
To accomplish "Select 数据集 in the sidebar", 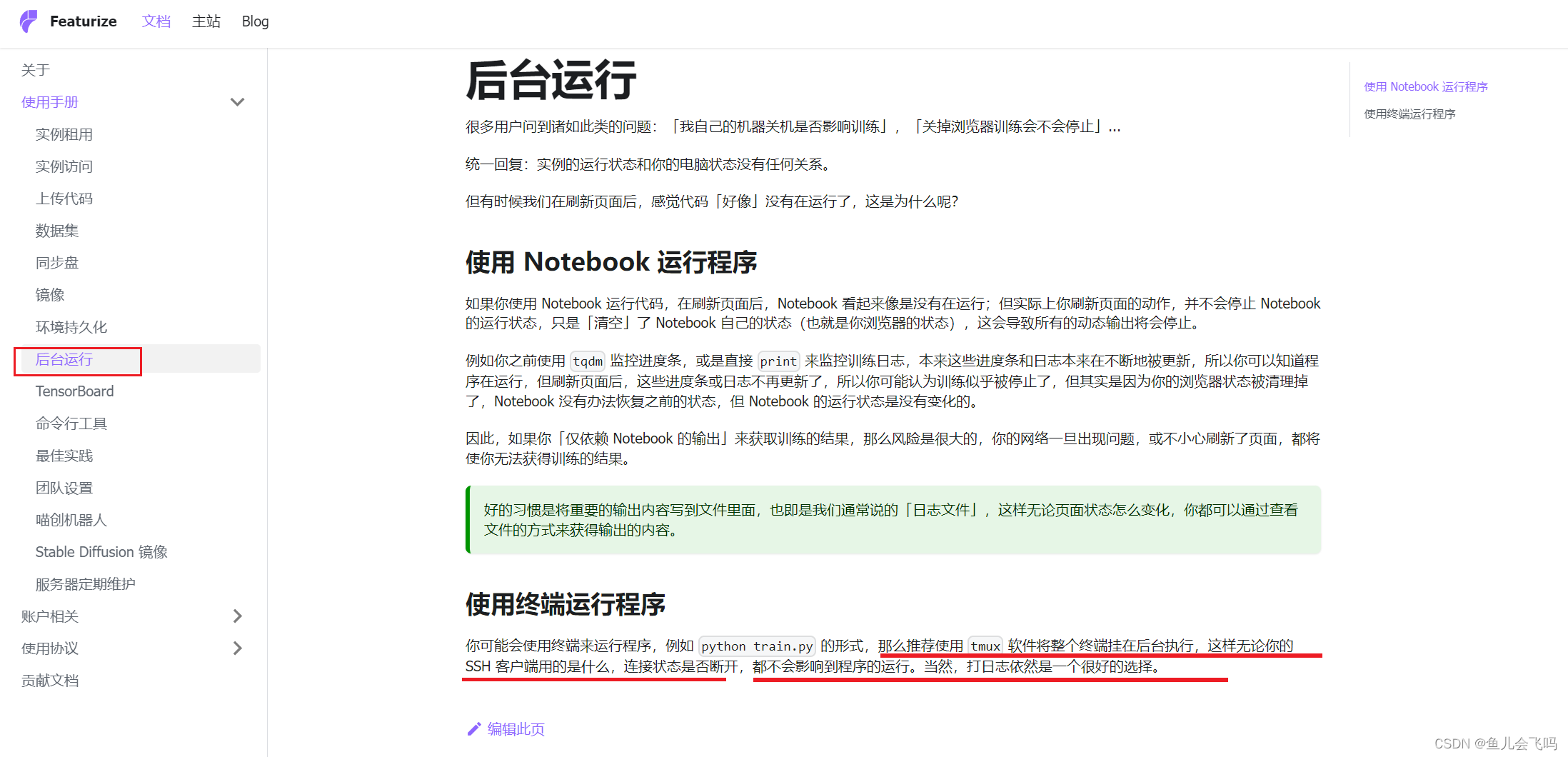I will 57,230.
